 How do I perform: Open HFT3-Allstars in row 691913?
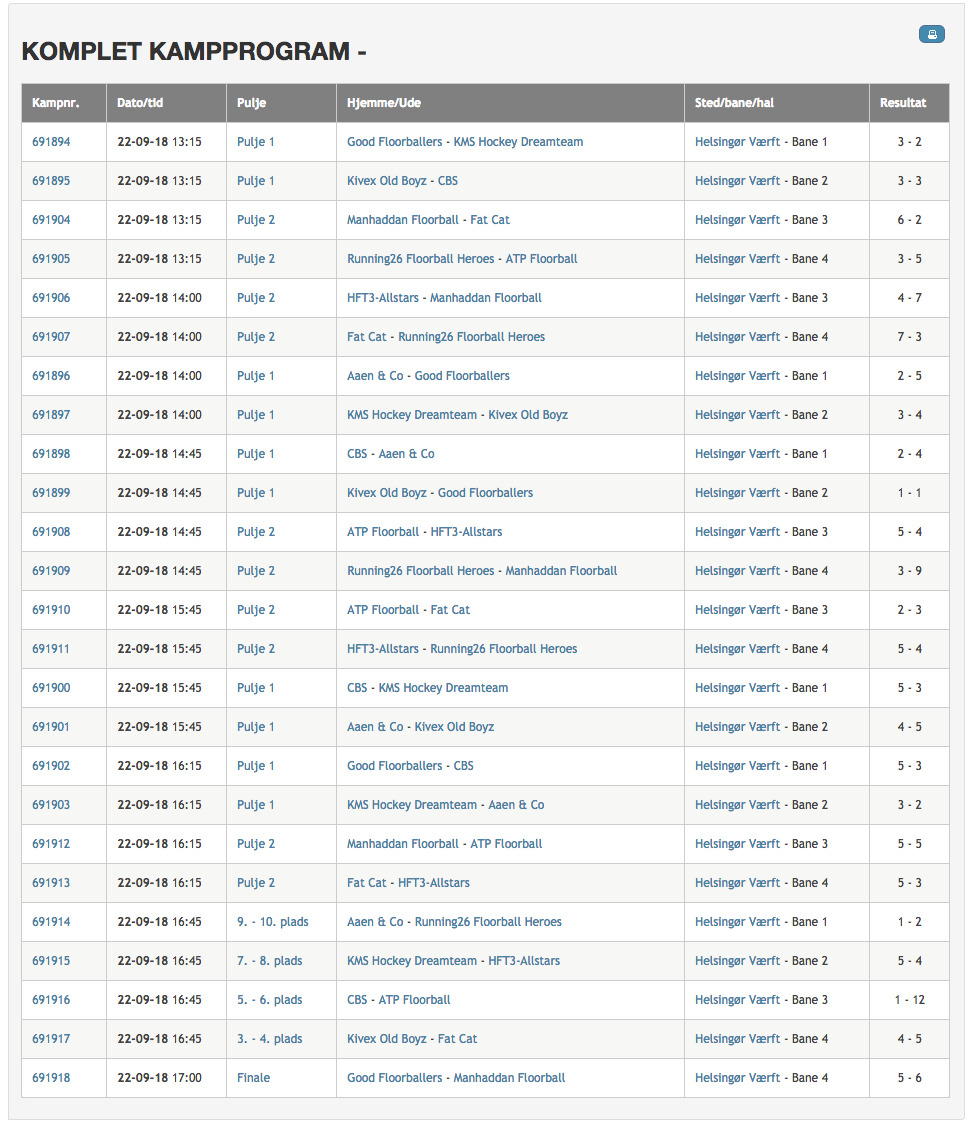434,883
